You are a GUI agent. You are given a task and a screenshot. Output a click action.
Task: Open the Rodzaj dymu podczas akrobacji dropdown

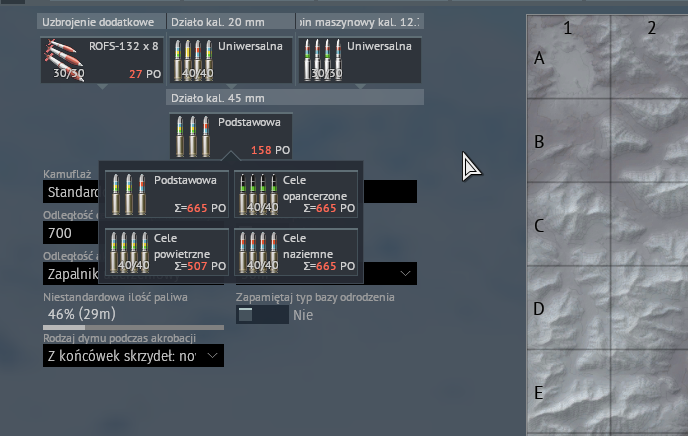pos(133,355)
